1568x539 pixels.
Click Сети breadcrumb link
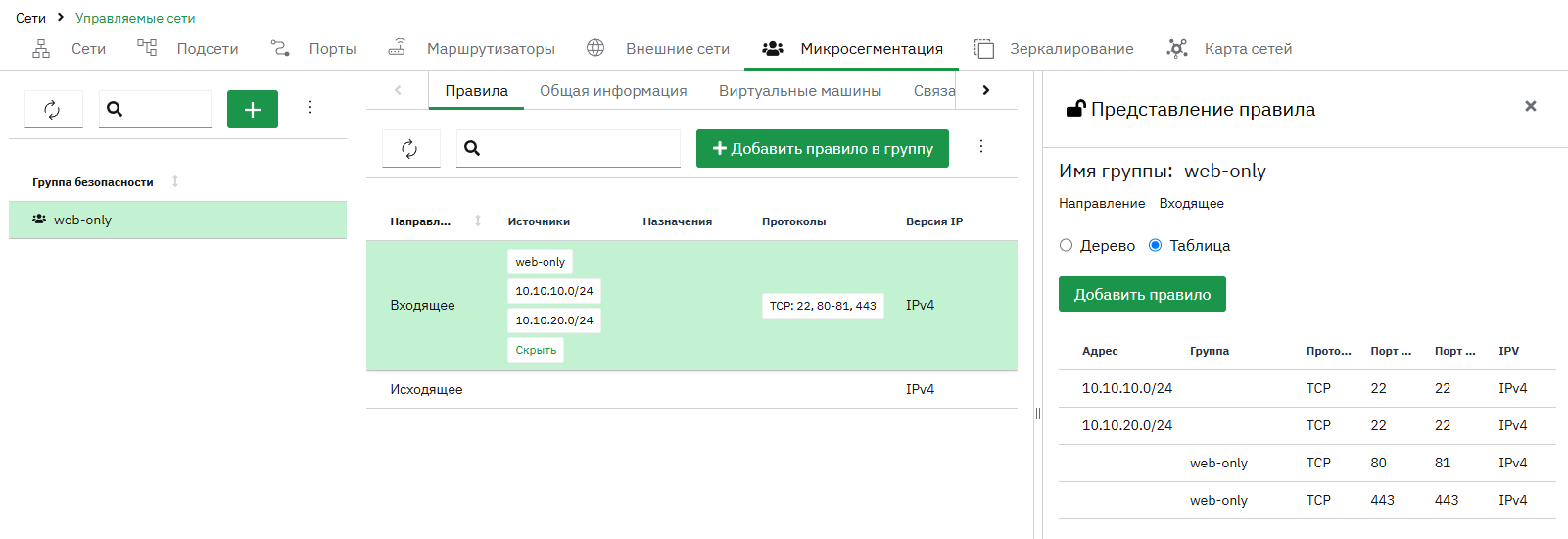coord(30,18)
